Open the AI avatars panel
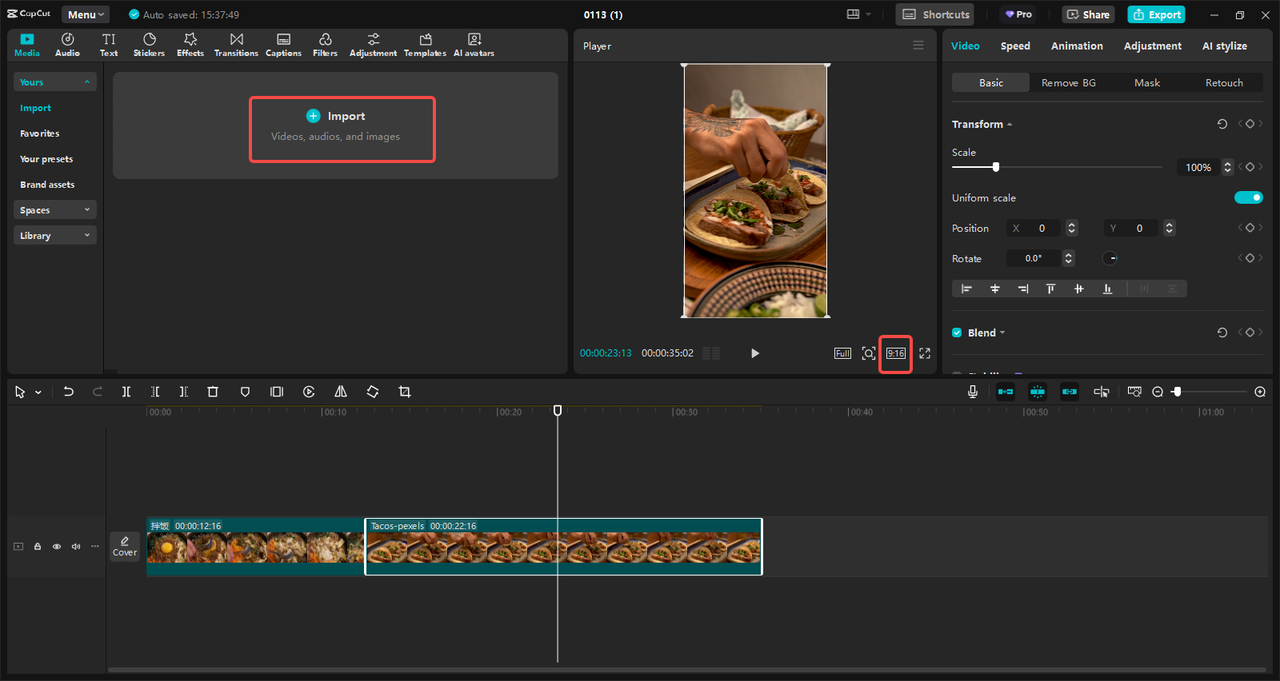Viewport: 1280px width, 681px height. tap(474, 45)
